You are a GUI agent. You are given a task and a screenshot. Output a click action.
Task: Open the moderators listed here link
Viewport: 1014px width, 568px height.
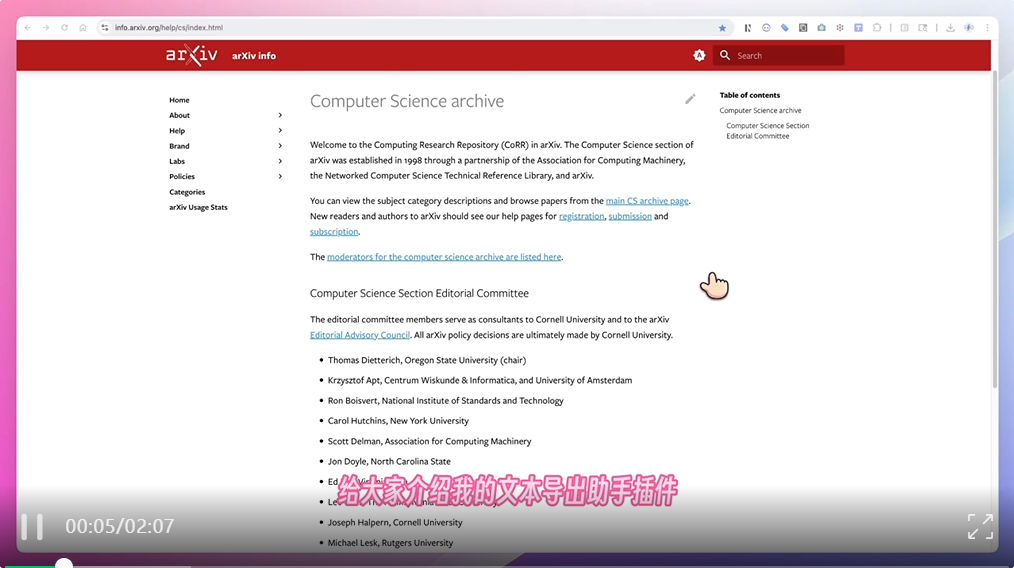click(444, 257)
